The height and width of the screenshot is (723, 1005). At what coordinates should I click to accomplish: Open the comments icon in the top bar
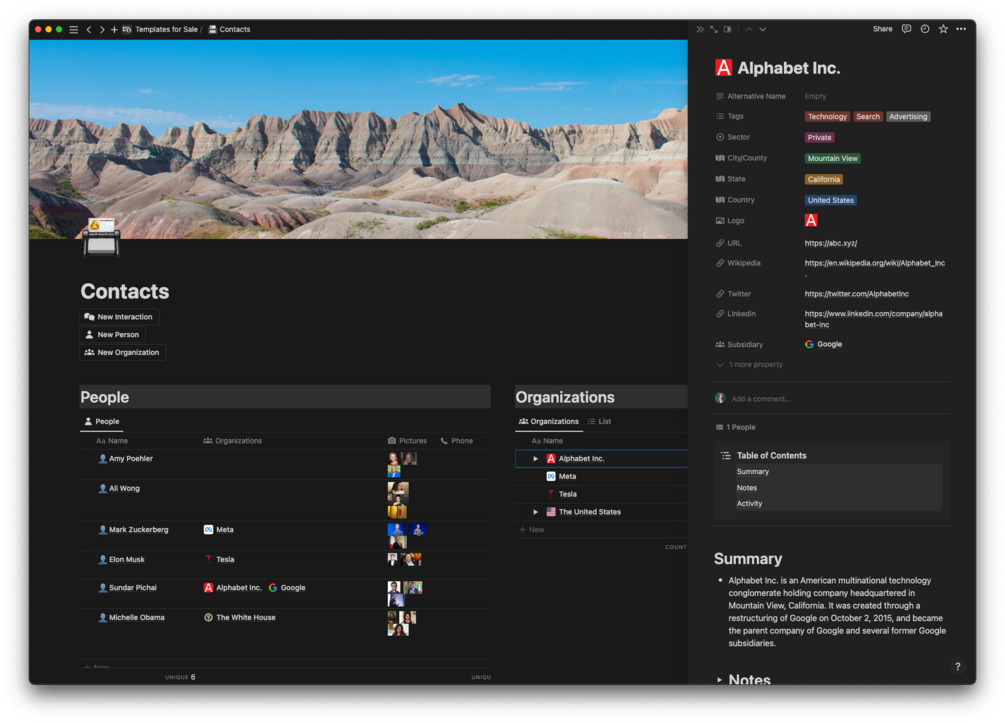pos(906,29)
